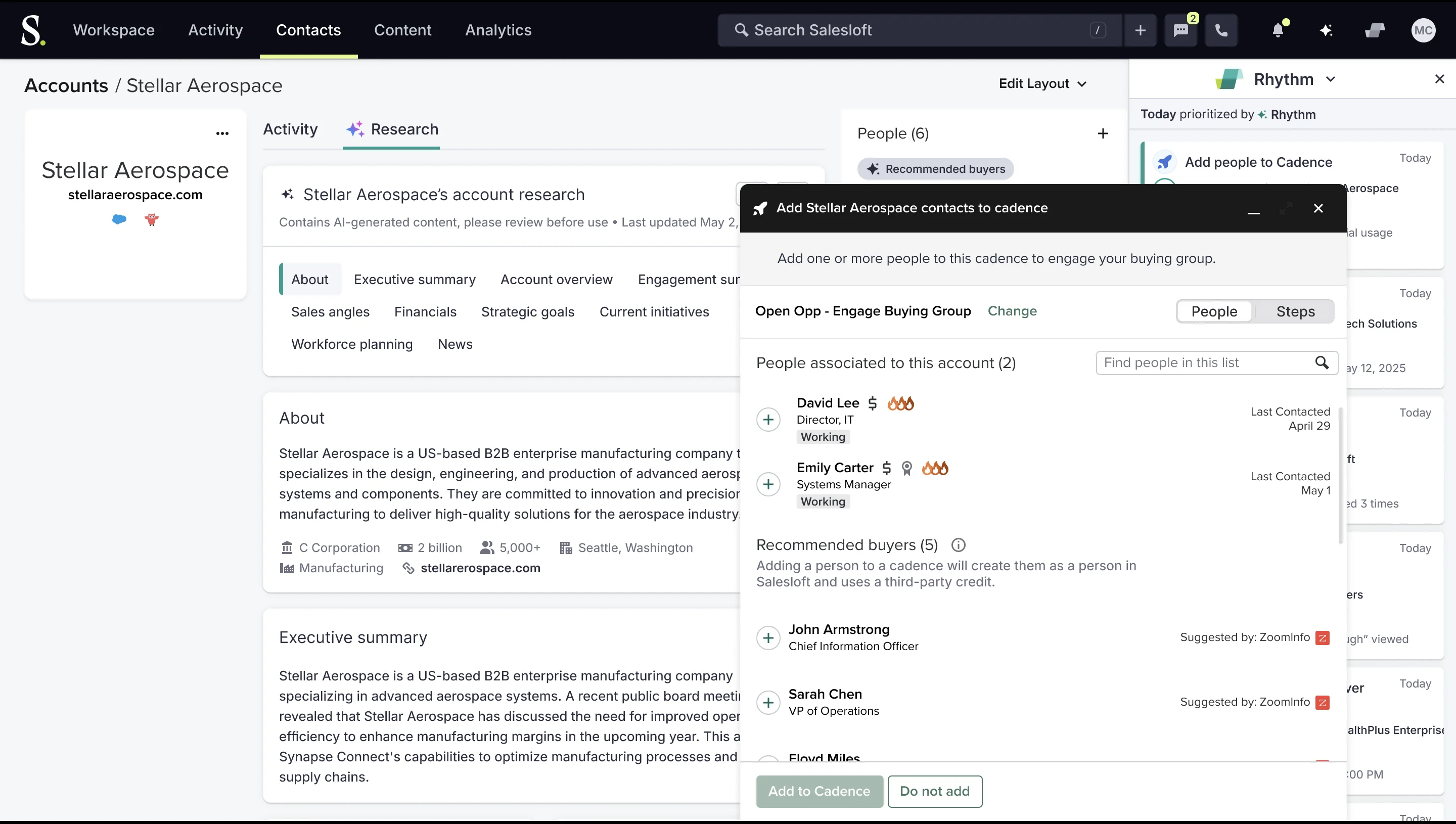The height and width of the screenshot is (824, 1456).
Task: Jump to the Financials section
Action: tap(426, 312)
